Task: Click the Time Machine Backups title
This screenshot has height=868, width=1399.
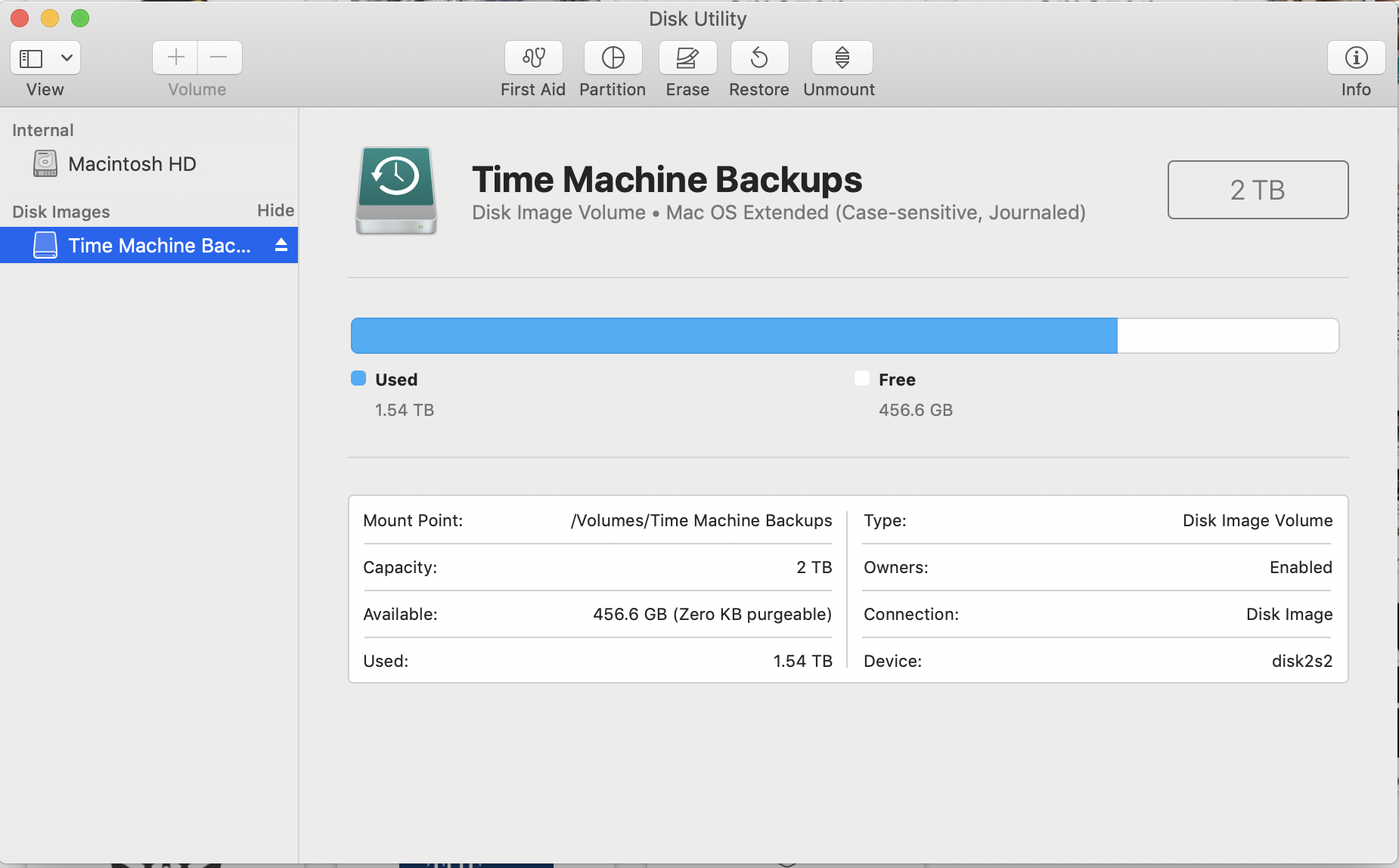Action: [x=667, y=180]
